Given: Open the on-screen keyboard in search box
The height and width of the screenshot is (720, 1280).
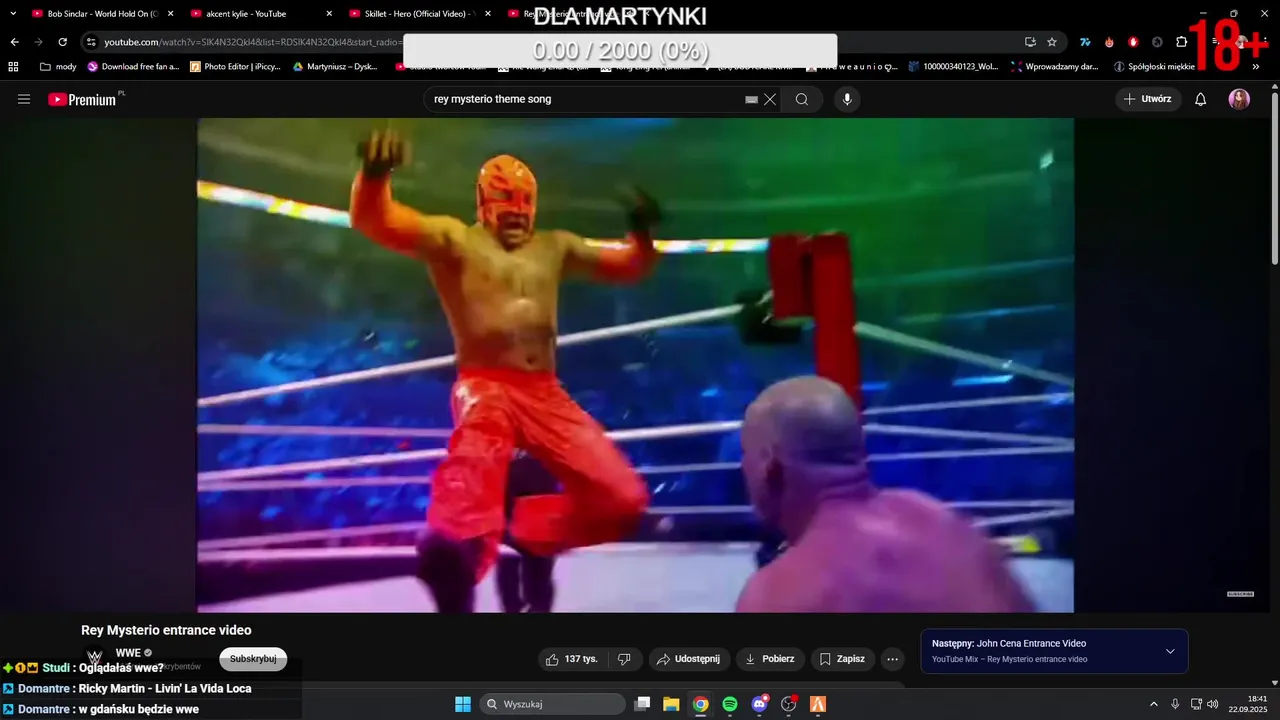Looking at the screenshot, I should coord(752,99).
